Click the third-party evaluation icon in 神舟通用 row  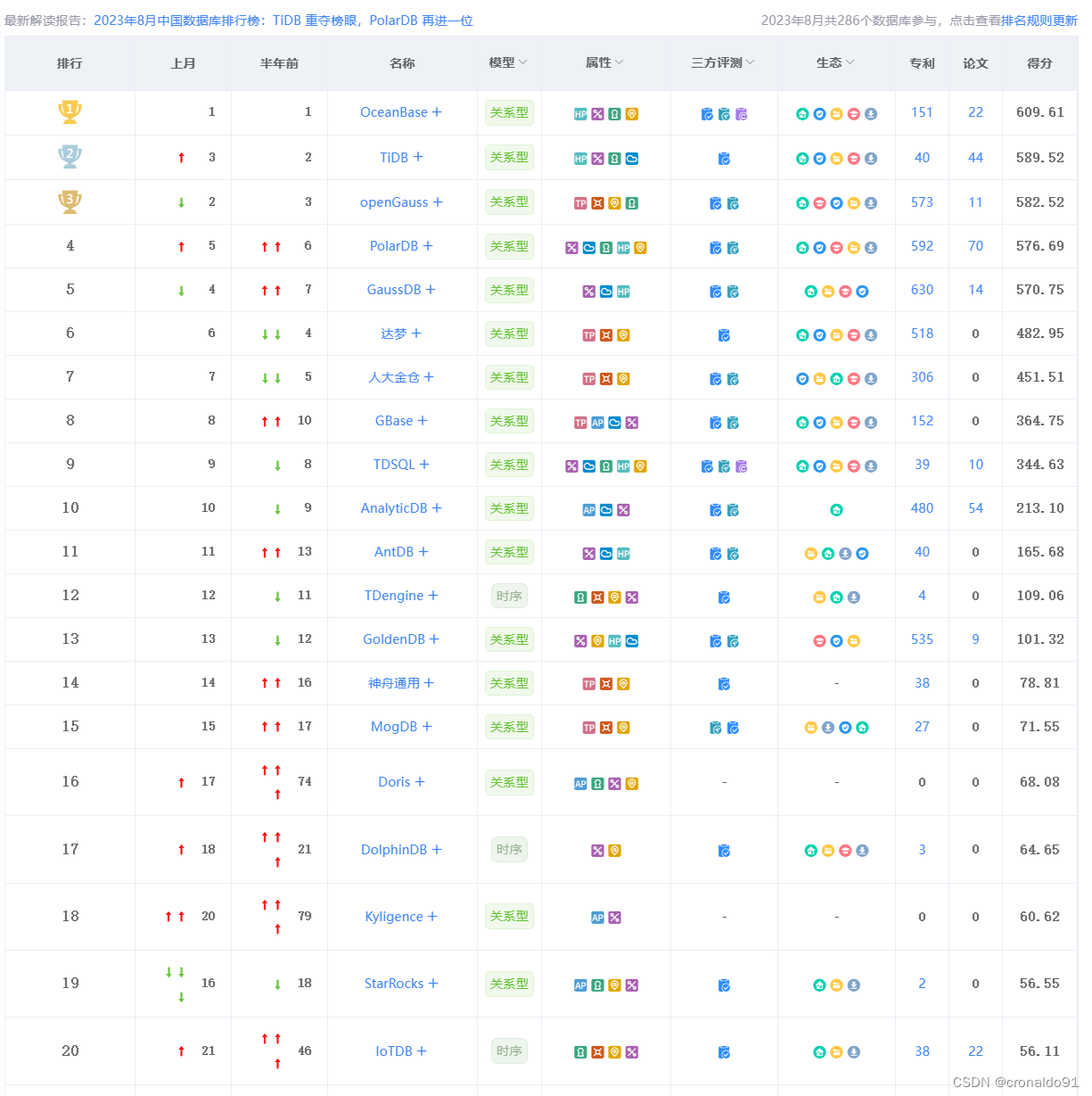(724, 684)
